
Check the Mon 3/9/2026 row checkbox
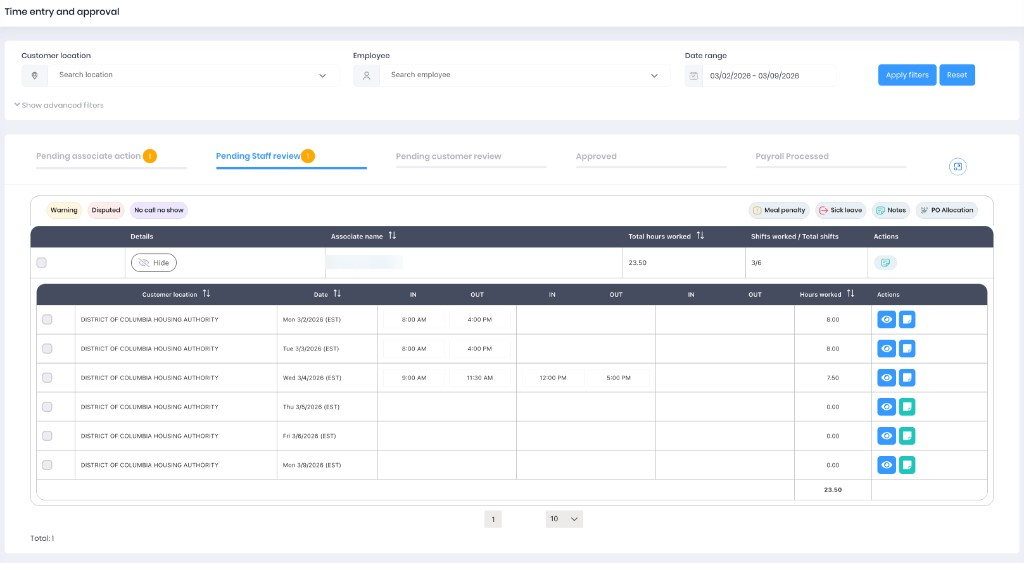(x=47, y=465)
